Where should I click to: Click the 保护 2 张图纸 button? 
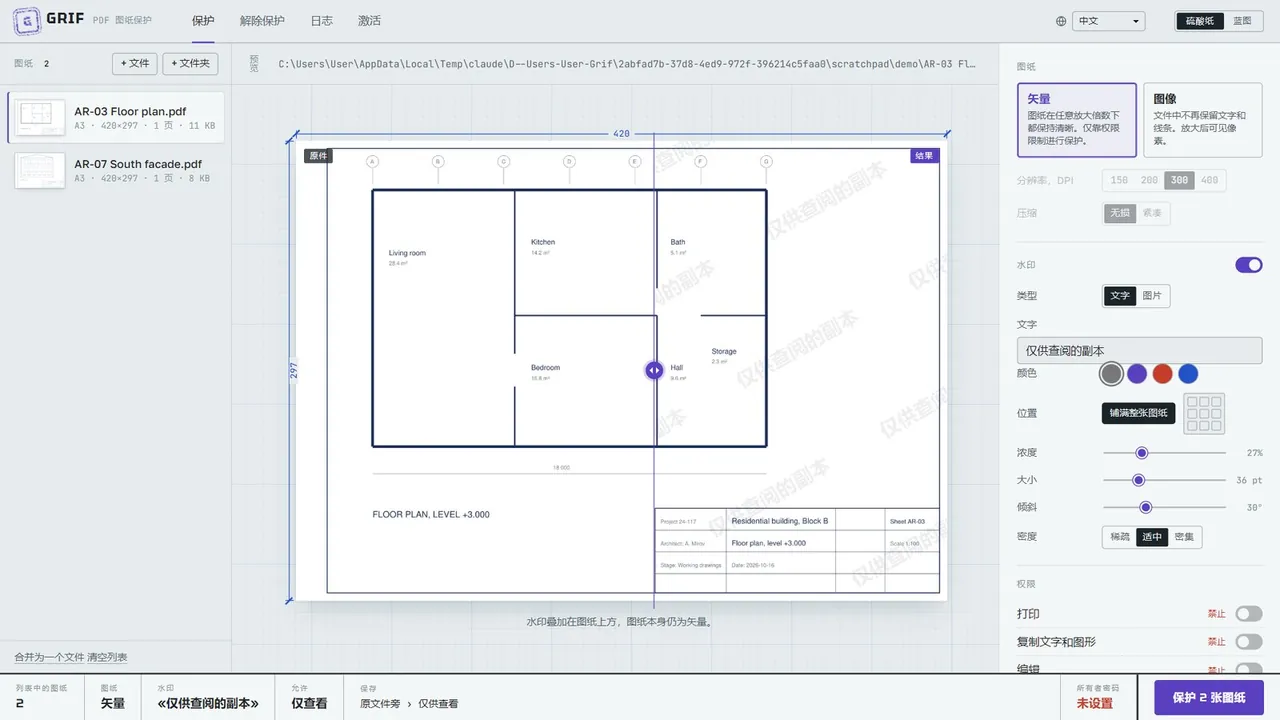[1209, 698]
